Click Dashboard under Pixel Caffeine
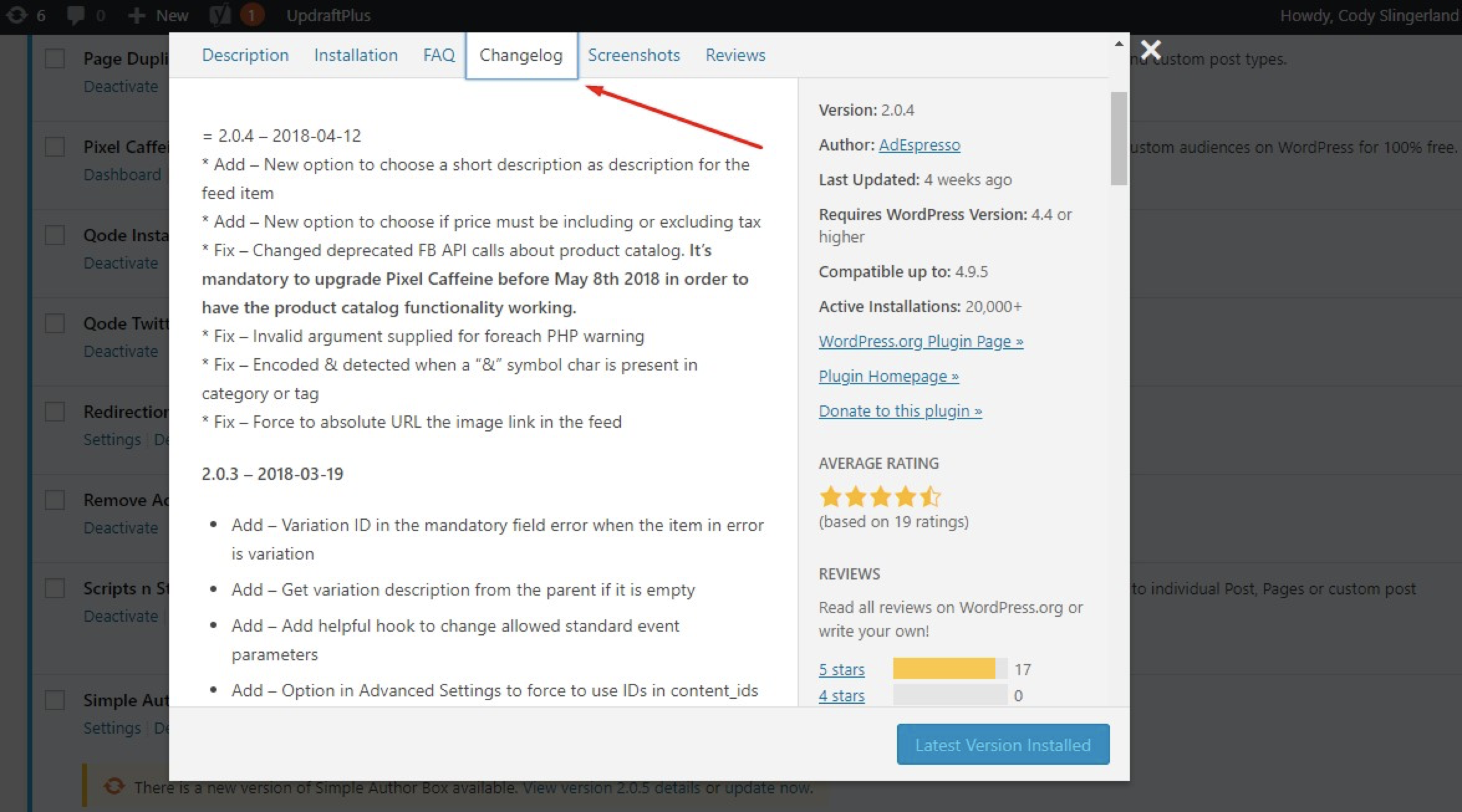Screen dimensions: 1462x812 click(x=122, y=175)
